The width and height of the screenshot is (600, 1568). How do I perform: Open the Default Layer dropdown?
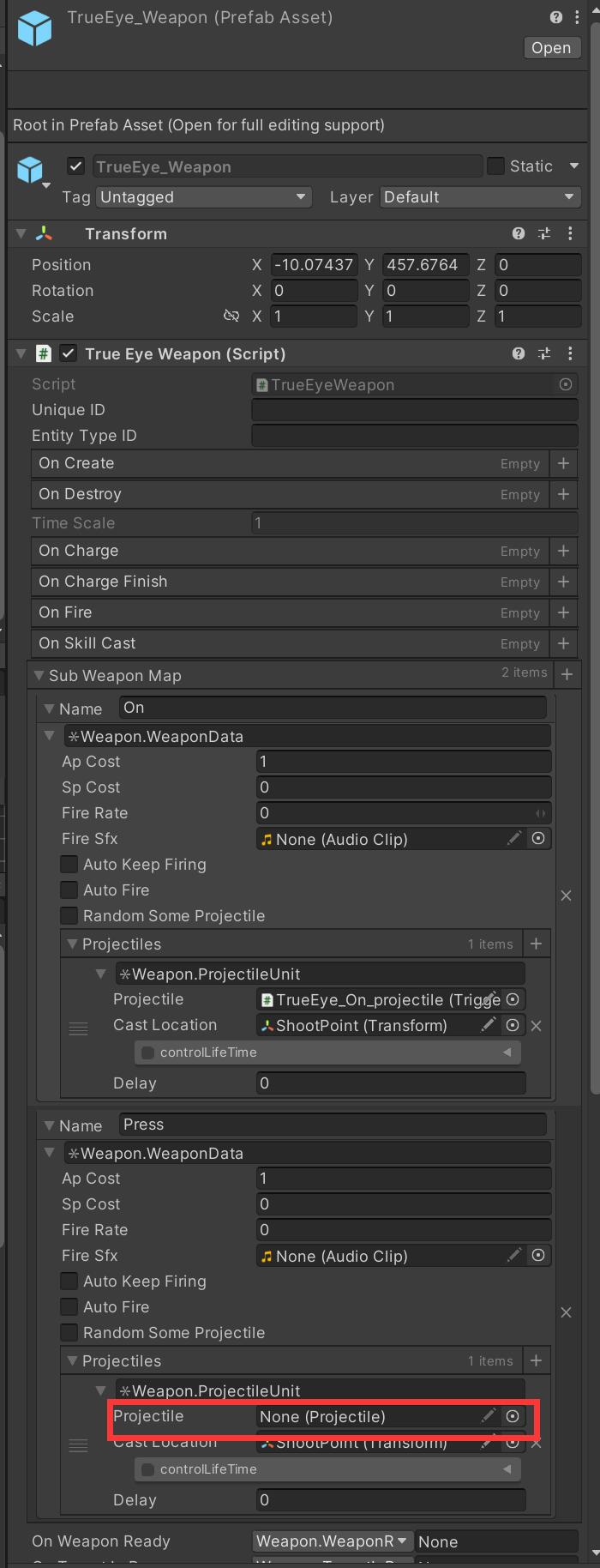click(479, 197)
